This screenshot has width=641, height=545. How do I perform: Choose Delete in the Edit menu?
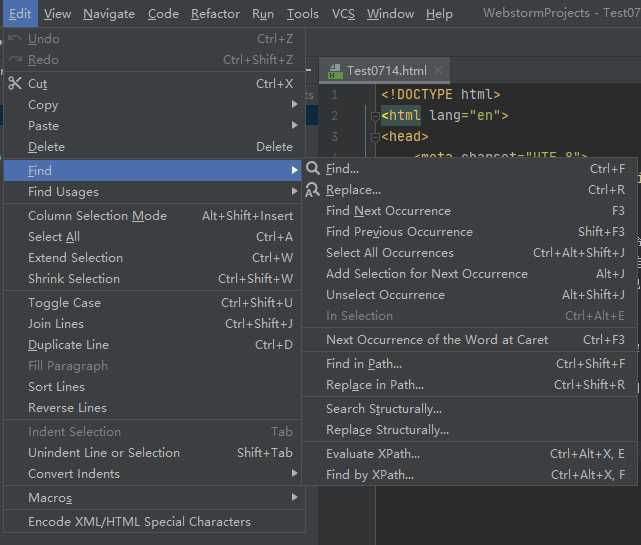pyautogui.click(x=152, y=147)
